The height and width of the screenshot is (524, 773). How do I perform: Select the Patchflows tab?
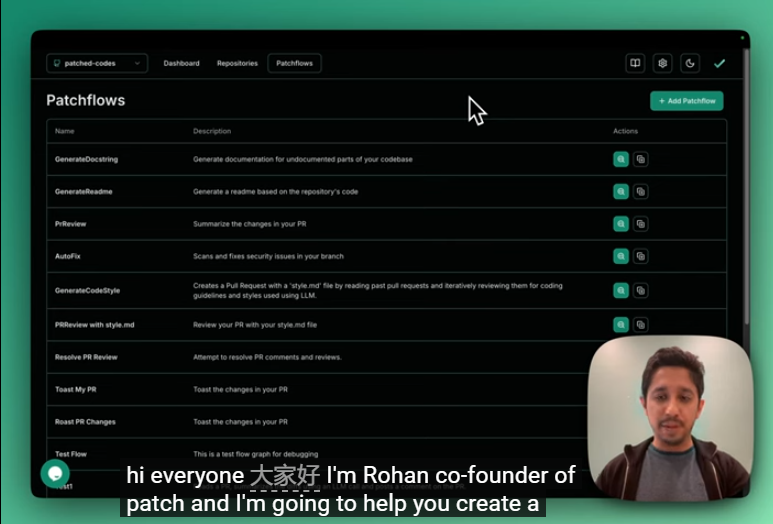pyautogui.click(x=294, y=63)
